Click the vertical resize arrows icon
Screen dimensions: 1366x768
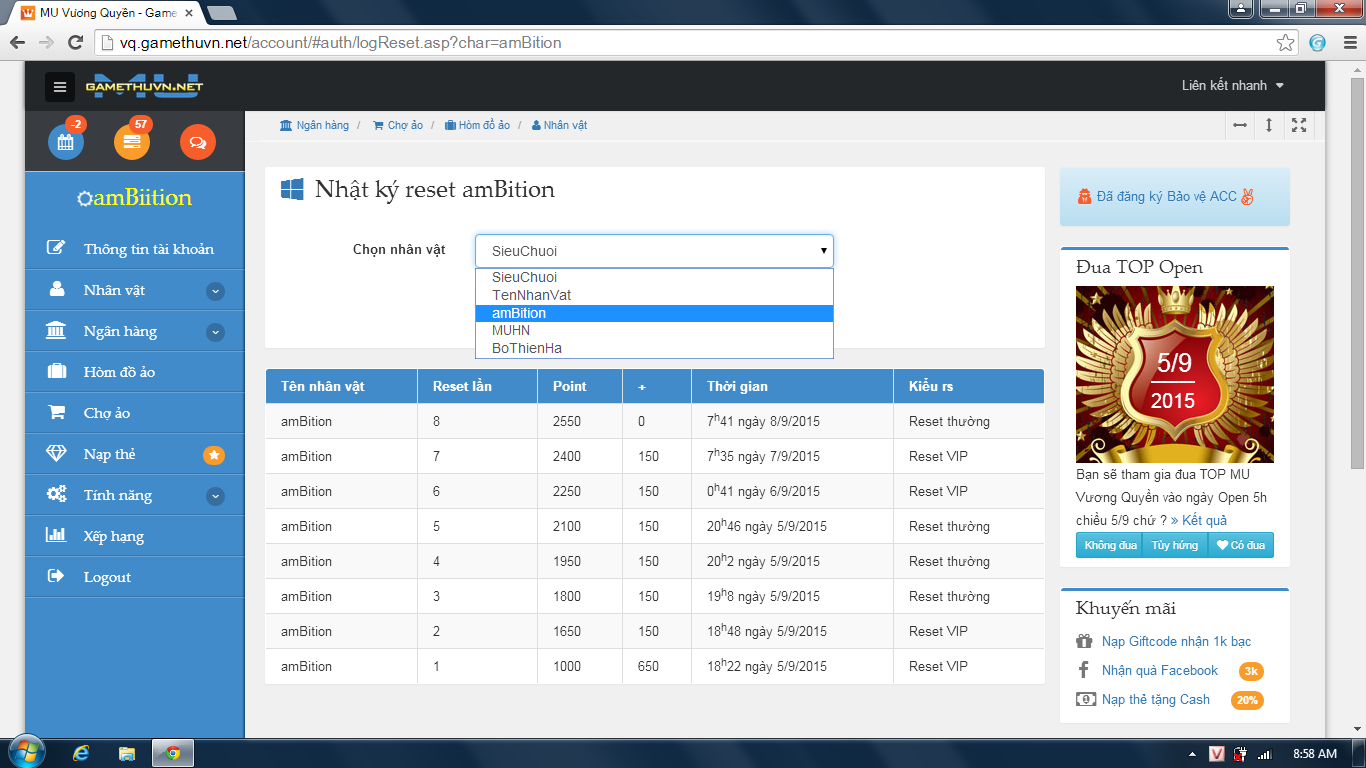click(1269, 125)
